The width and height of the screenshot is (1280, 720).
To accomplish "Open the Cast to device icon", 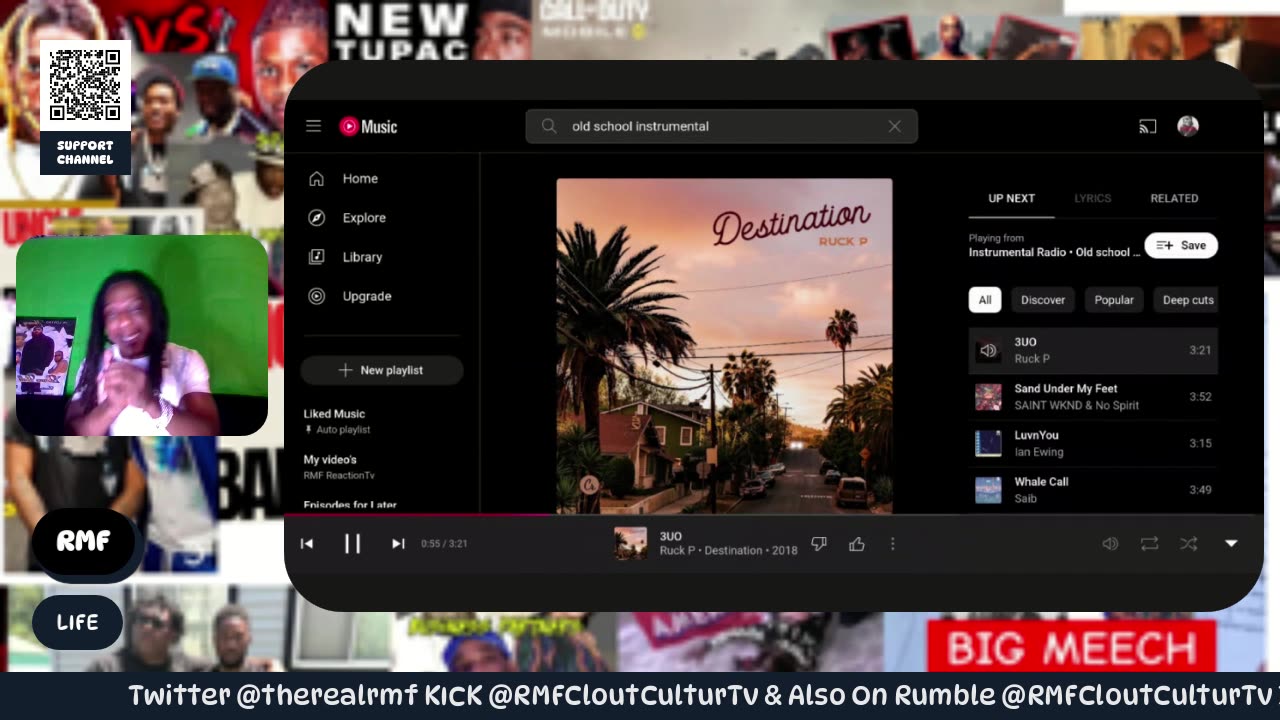I will point(1147,126).
